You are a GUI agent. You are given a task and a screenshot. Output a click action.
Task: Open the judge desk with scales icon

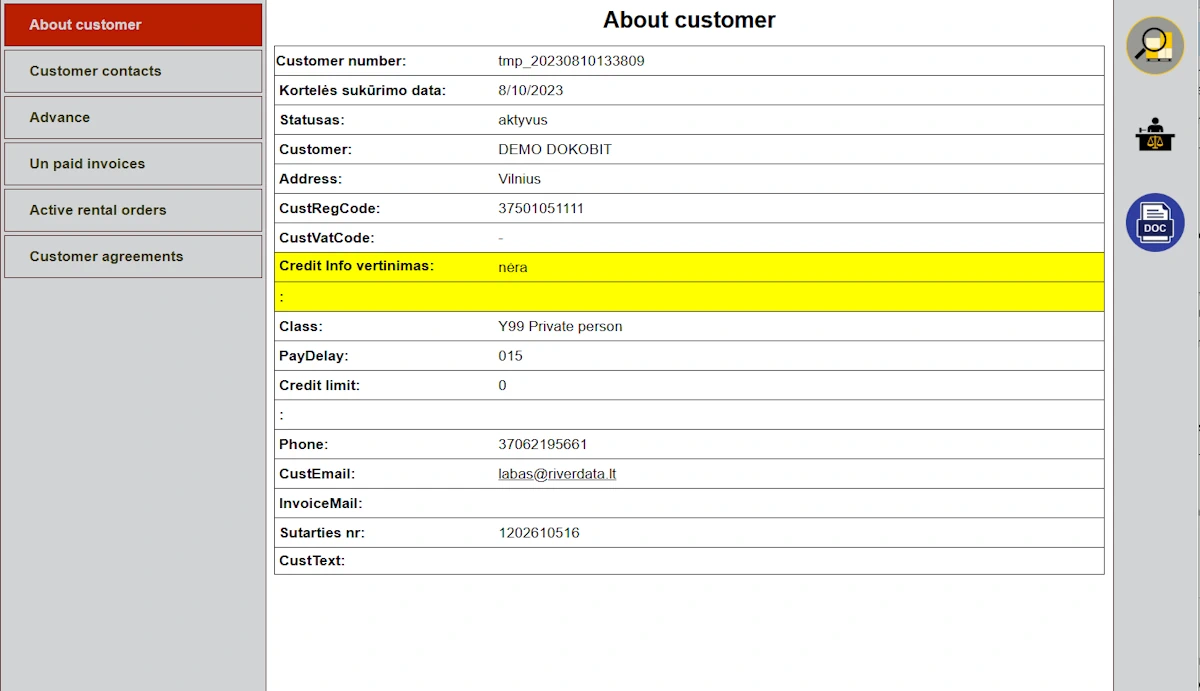tap(1155, 134)
